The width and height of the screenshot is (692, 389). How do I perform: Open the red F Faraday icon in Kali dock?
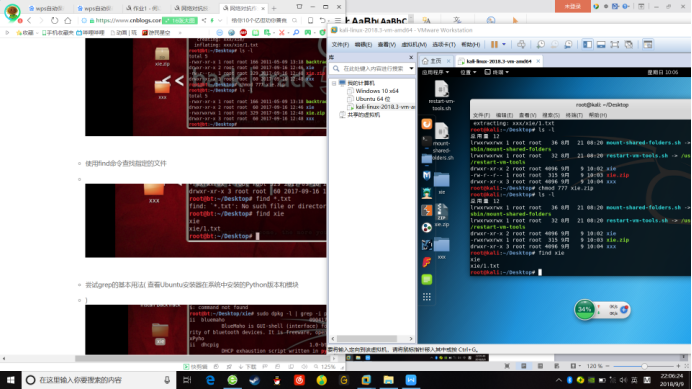pos(427,262)
